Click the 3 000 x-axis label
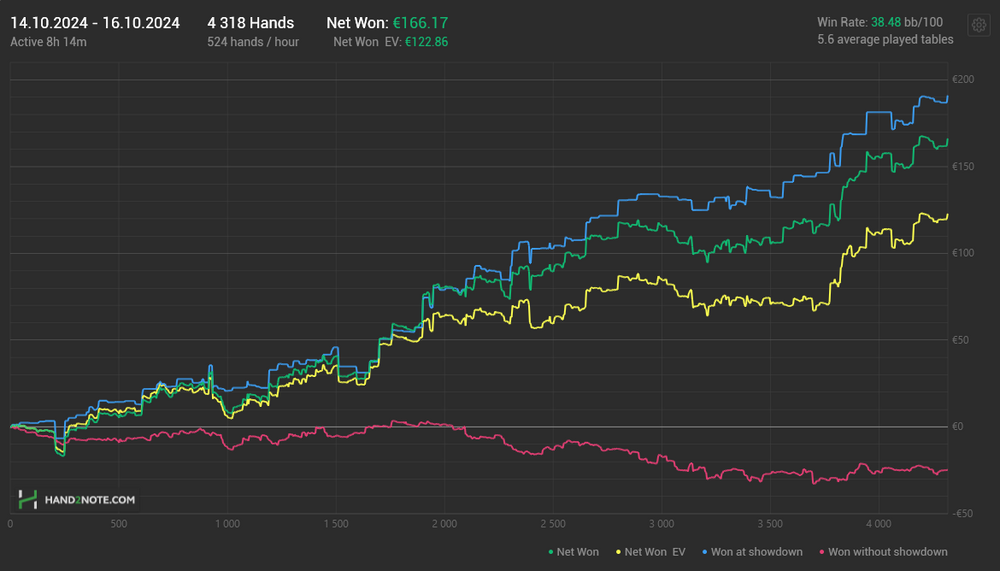Image resolution: width=1000 pixels, height=571 pixels. pyautogui.click(x=661, y=524)
